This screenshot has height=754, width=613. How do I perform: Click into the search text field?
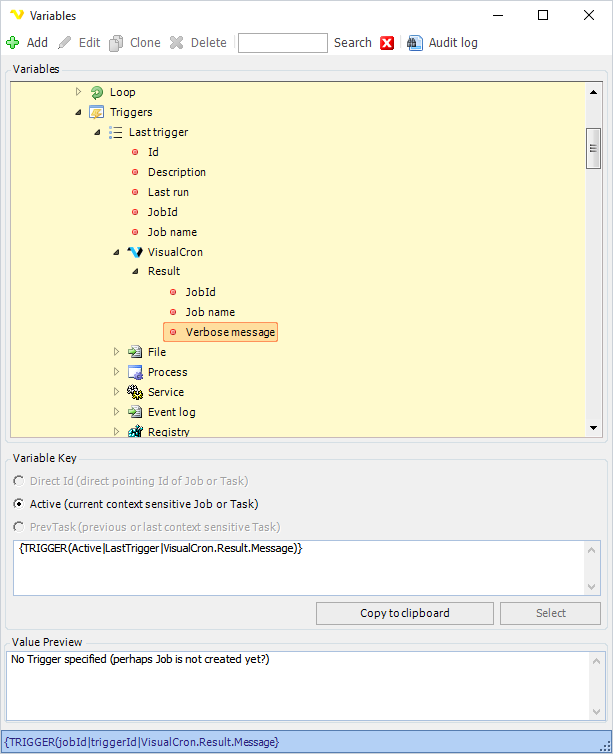pyautogui.click(x=282, y=43)
